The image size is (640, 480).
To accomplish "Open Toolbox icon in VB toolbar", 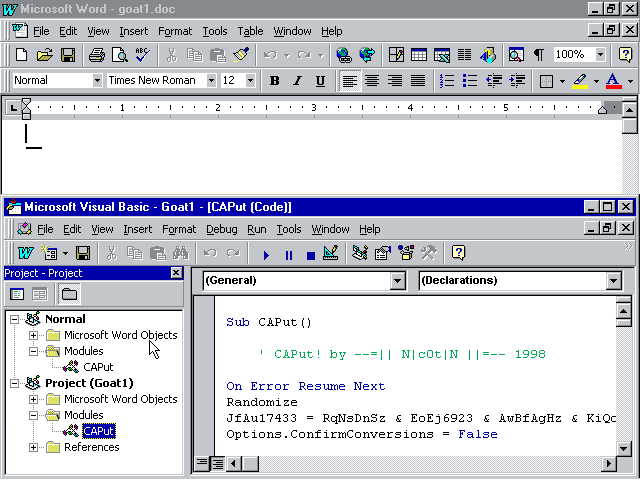I will 429,253.
